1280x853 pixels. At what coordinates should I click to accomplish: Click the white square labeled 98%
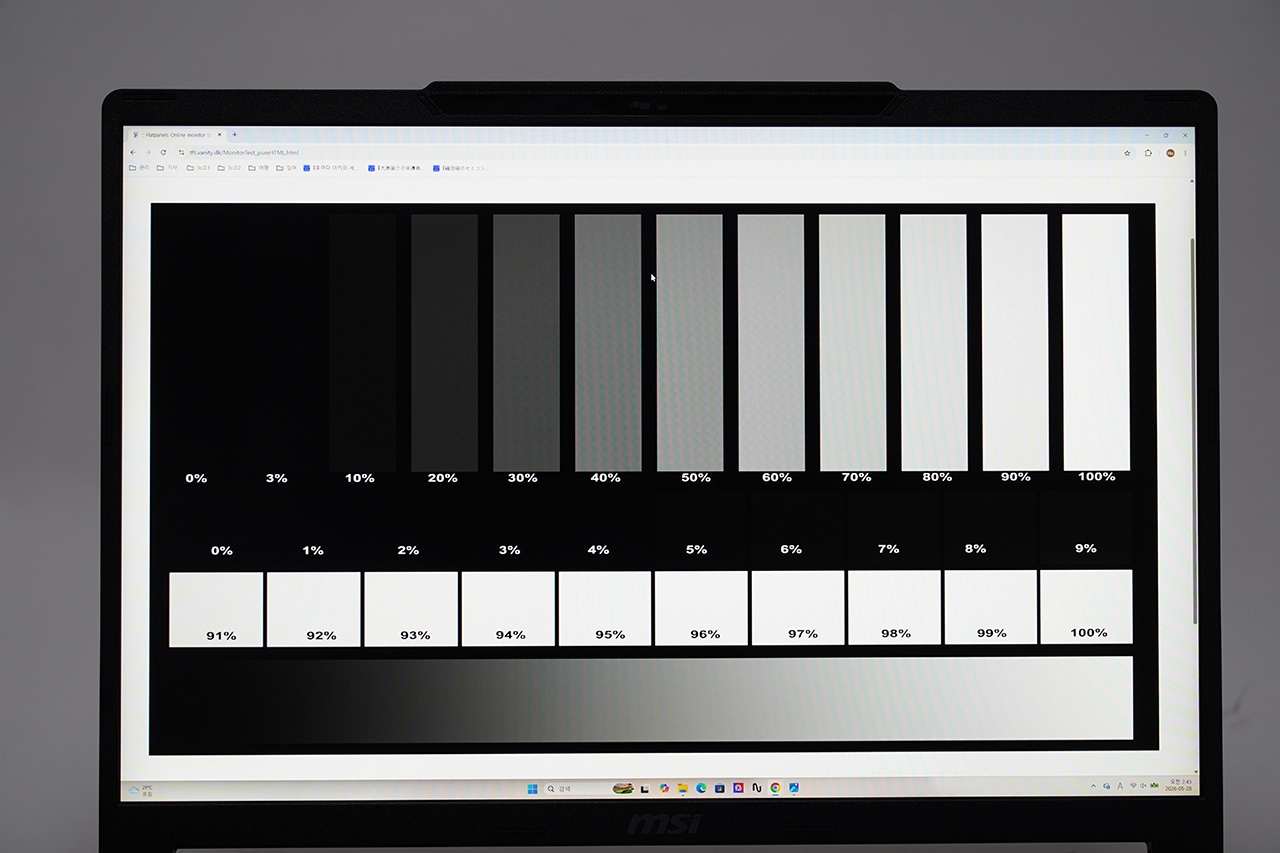click(x=894, y=607)
